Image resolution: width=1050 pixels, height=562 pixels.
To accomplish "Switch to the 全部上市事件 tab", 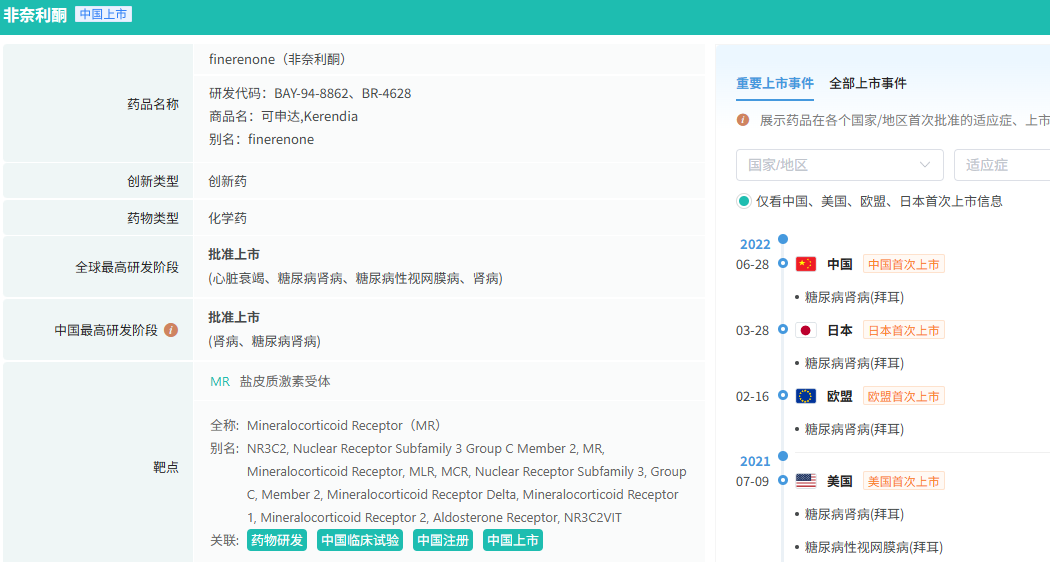I will coord(868,84).
